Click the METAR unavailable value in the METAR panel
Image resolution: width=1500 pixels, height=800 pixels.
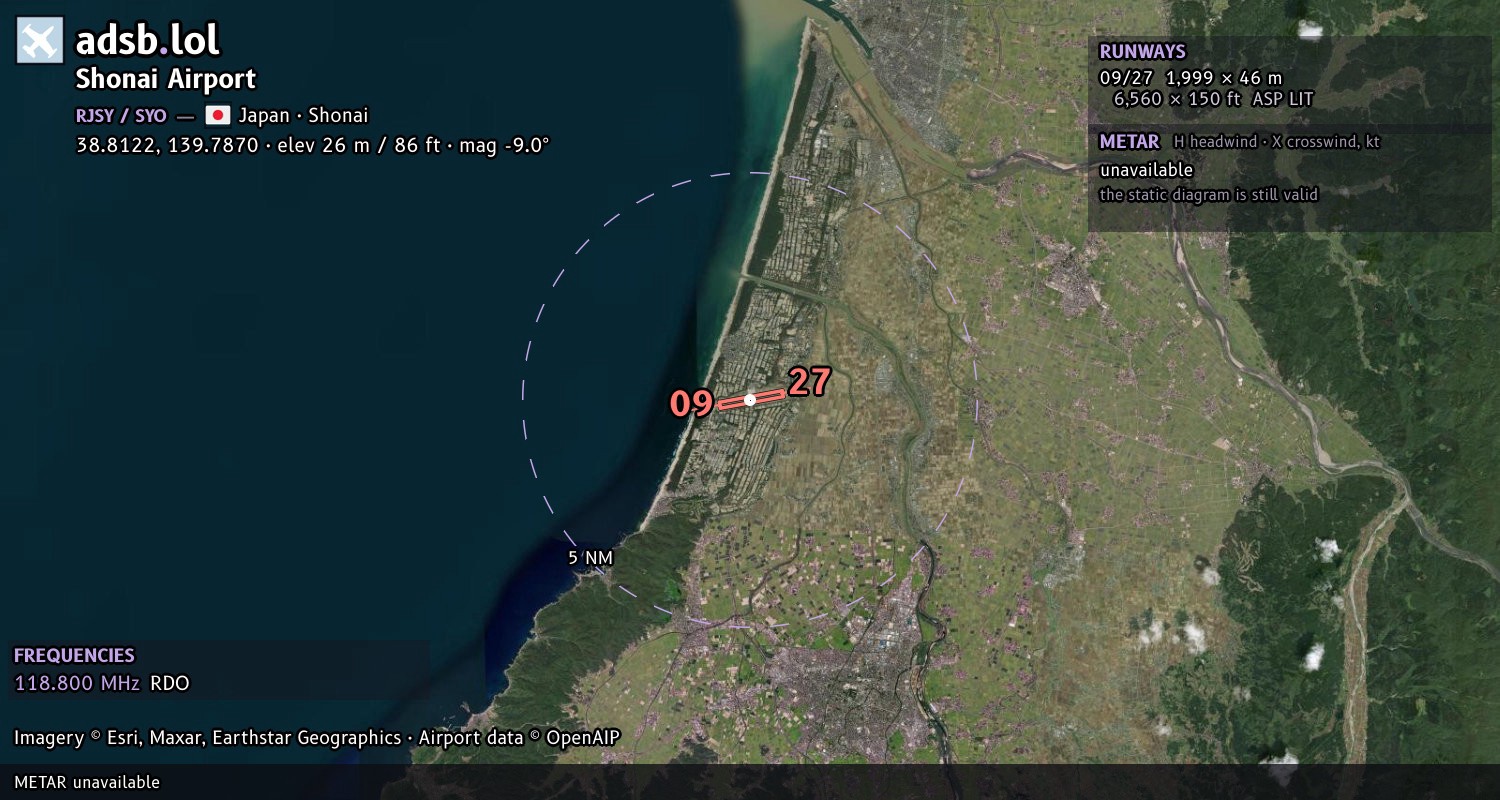pos(1146,170)
